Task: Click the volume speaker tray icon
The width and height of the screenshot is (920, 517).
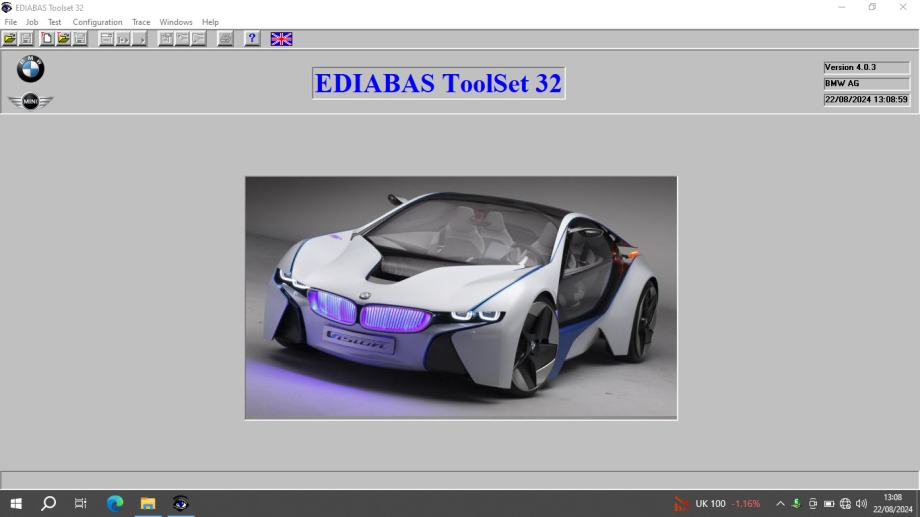Action: (861, 504)
